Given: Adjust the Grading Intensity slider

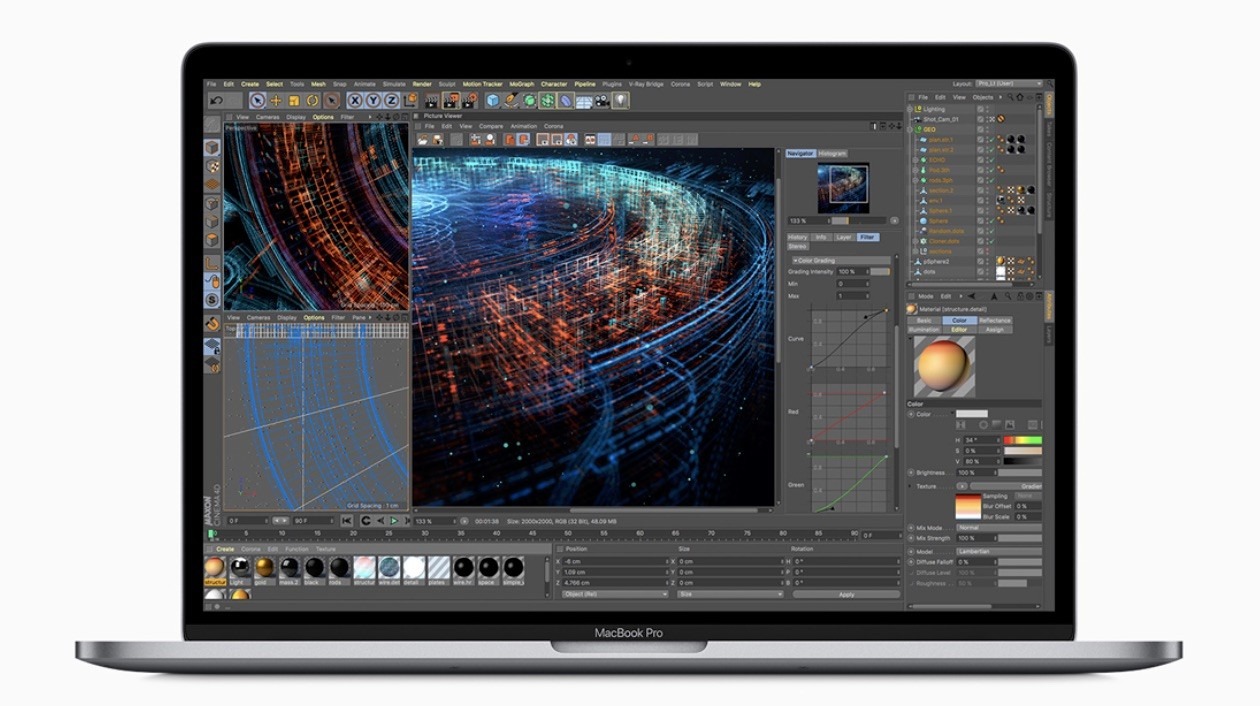Looking at the screenshot, I should click(x=879, y=271).
